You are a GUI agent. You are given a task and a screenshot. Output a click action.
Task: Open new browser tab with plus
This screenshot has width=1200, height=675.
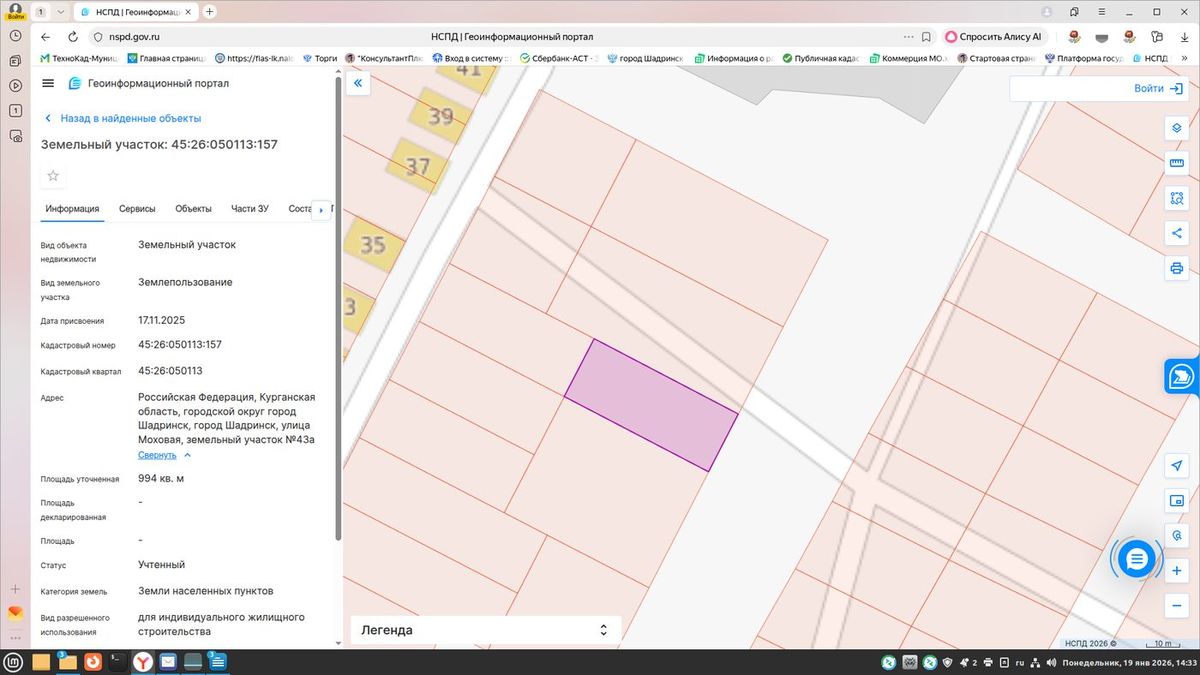click(209, 11)
